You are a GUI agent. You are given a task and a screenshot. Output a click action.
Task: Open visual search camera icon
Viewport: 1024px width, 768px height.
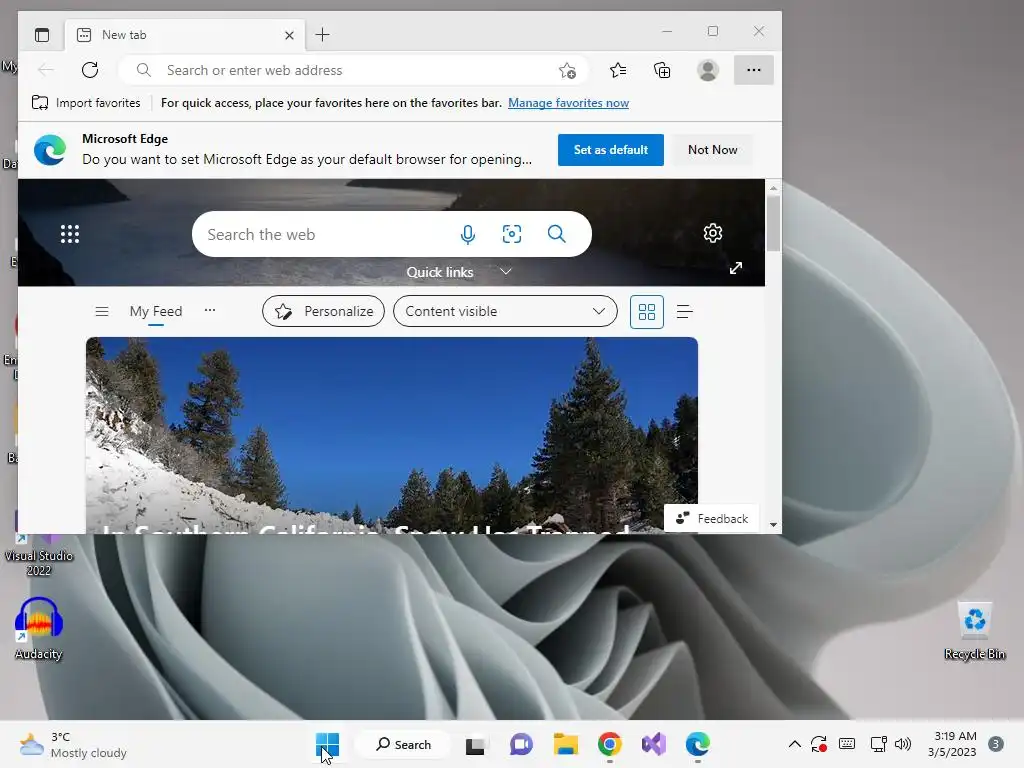pos(512,234)
